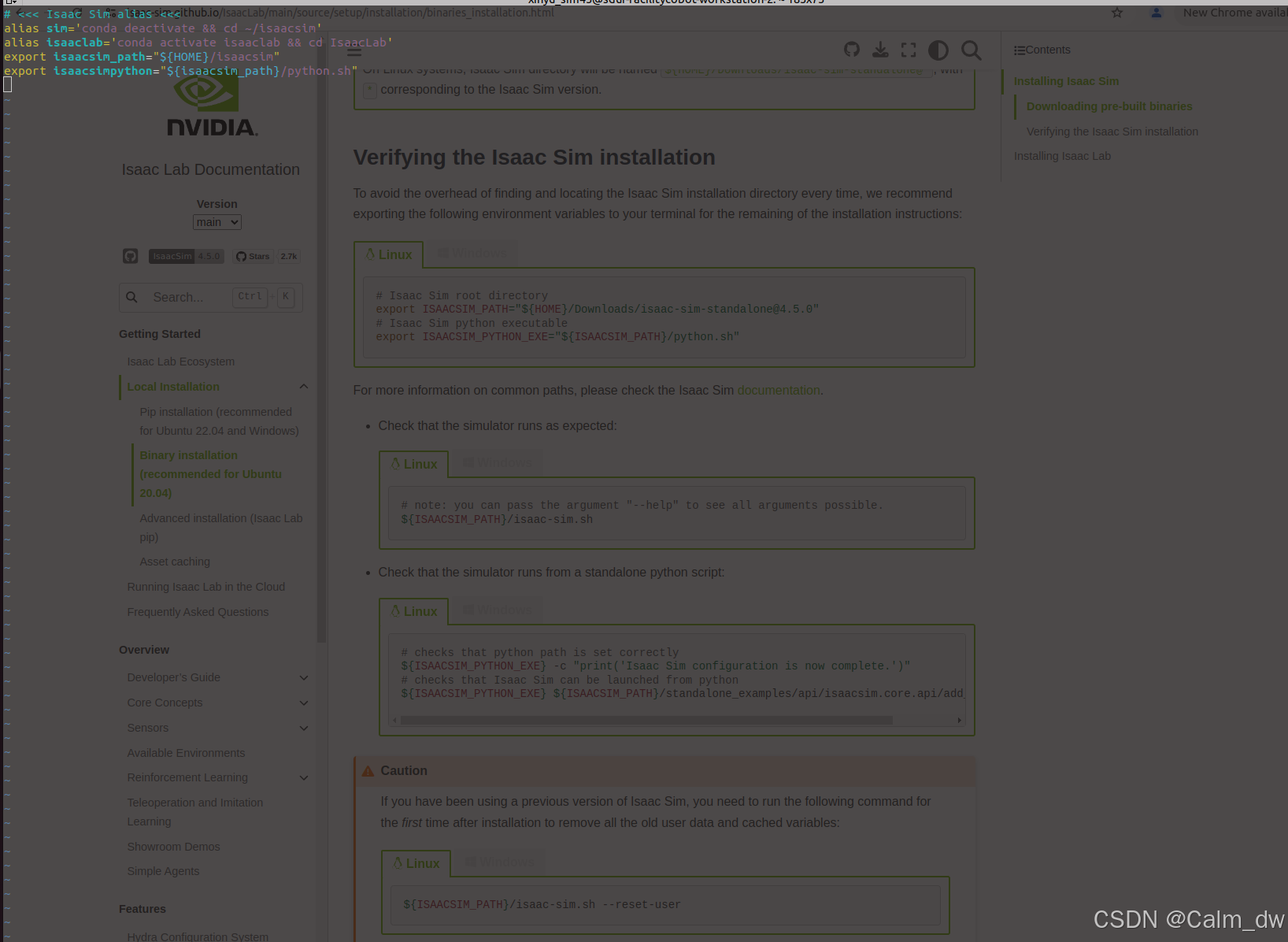Toggle the sidebar hamburger menu

click(x=354, y=52)
